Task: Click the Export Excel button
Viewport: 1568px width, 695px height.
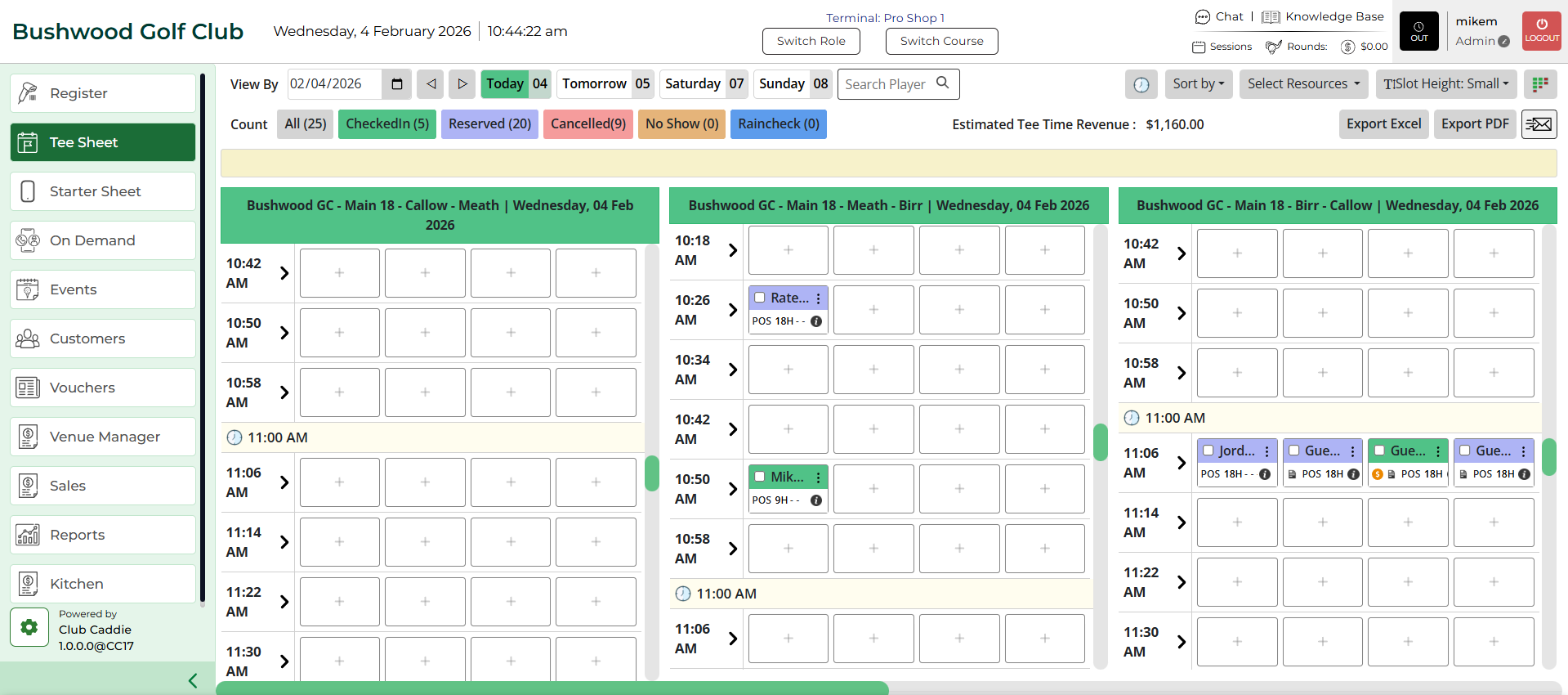Action: click(x=1383, y=124)
